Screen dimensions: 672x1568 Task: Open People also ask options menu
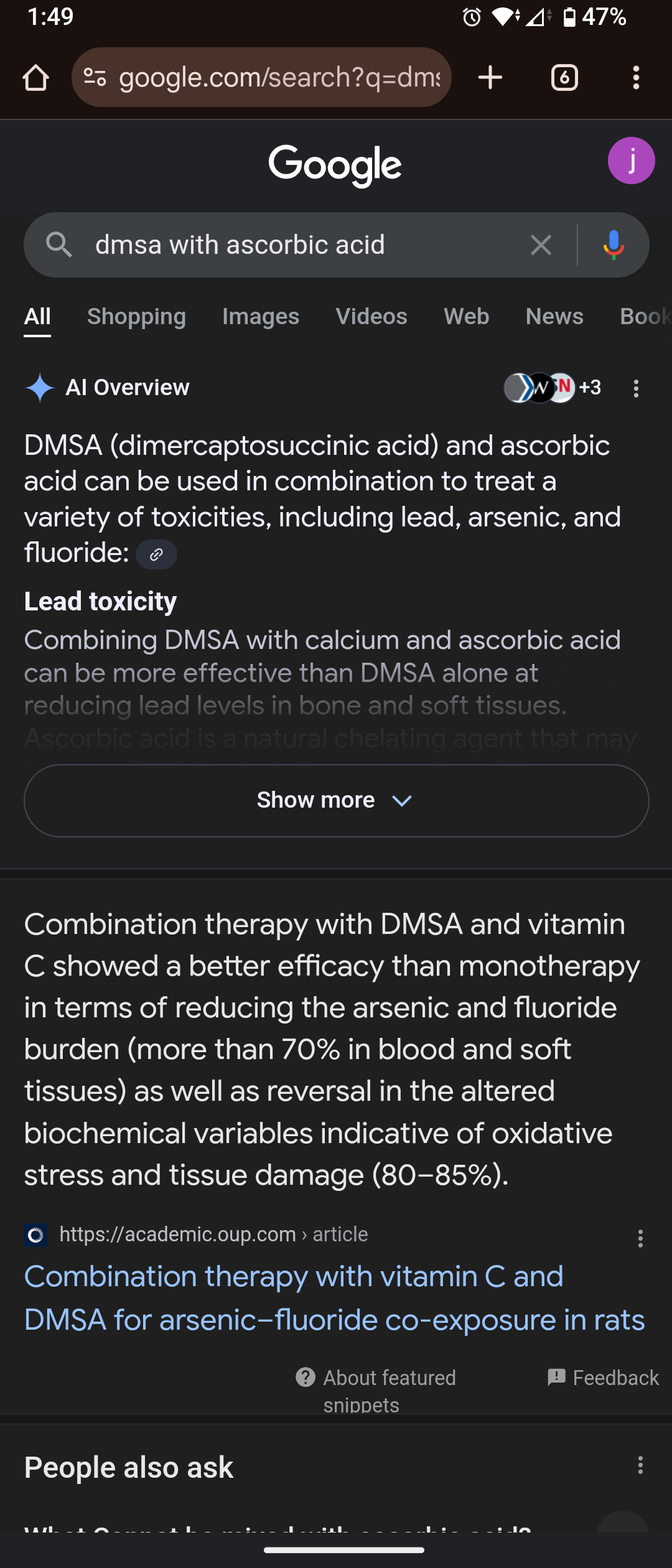pos(640,1465)
